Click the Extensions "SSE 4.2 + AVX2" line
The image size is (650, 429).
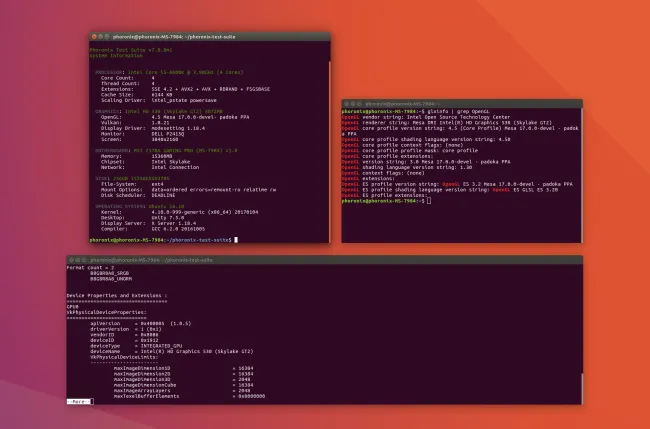click(185, 89)
